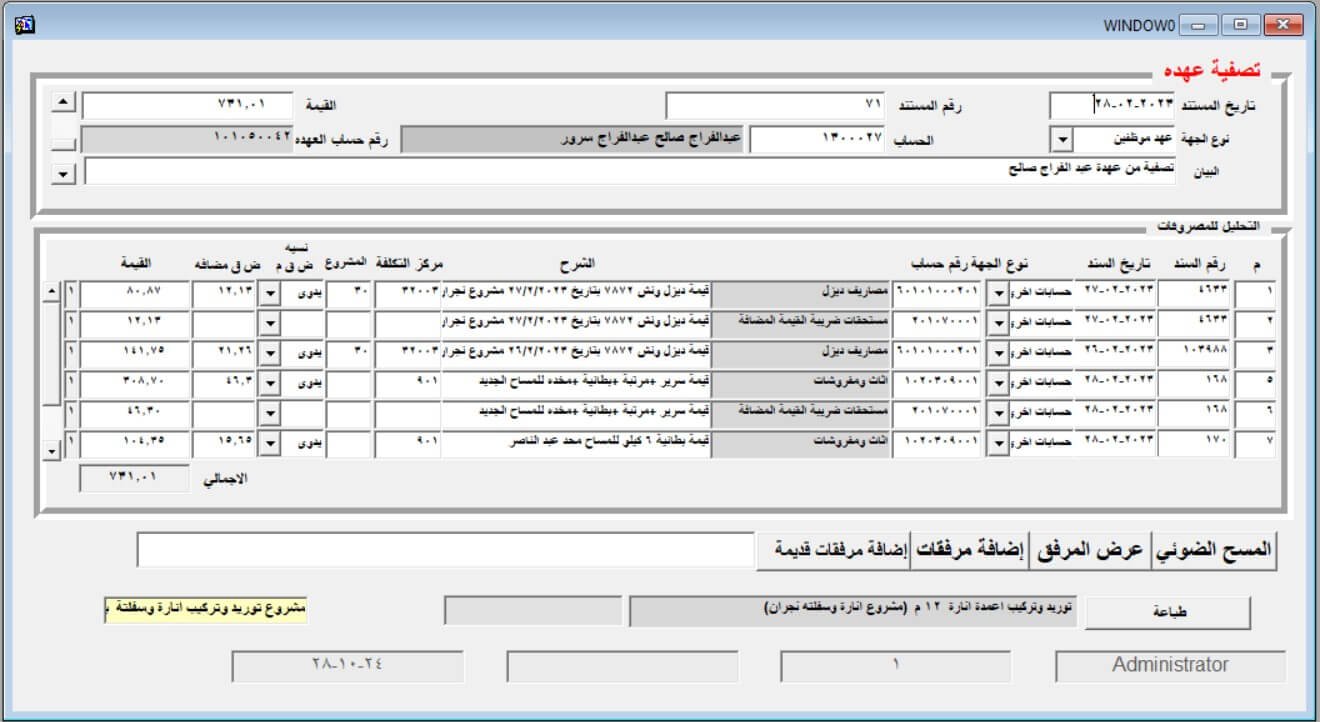Screen dimensions: 1320x722
Task: Click the small gray button beside رقم حساب العهده
Action: (x=63, y=141)
